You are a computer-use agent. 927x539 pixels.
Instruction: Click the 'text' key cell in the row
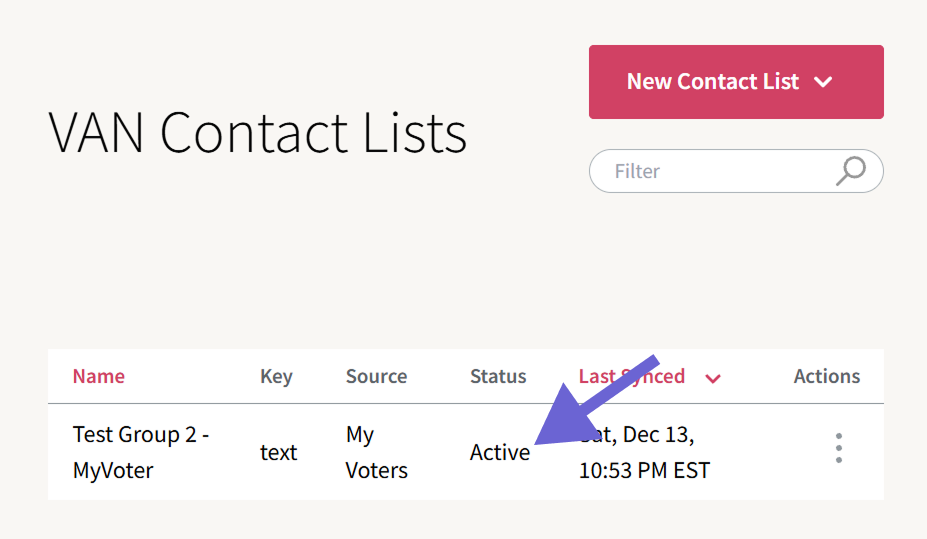point(278,452)
